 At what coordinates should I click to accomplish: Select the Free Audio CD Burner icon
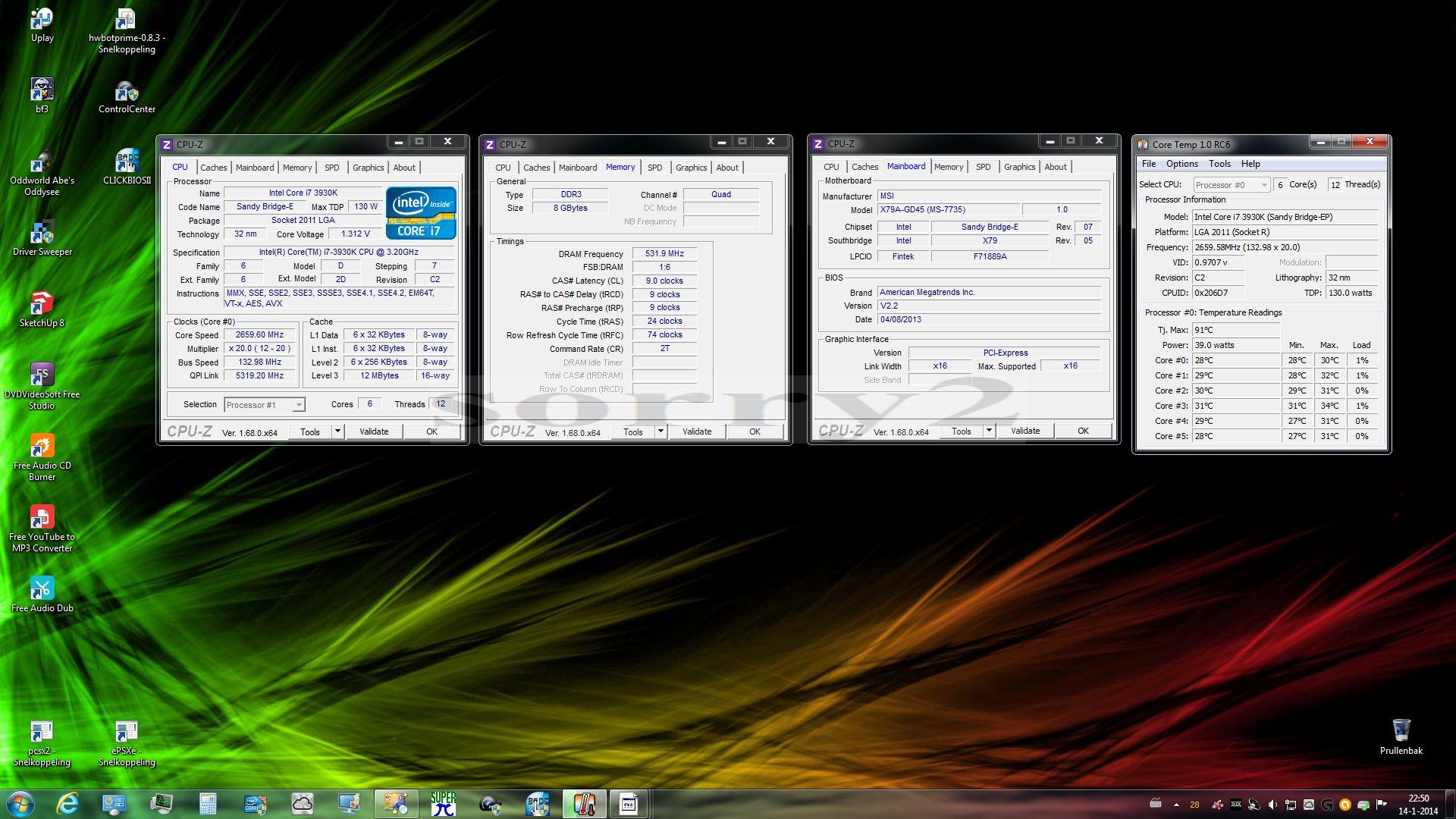pyautogui.click(x=42, y=458)
